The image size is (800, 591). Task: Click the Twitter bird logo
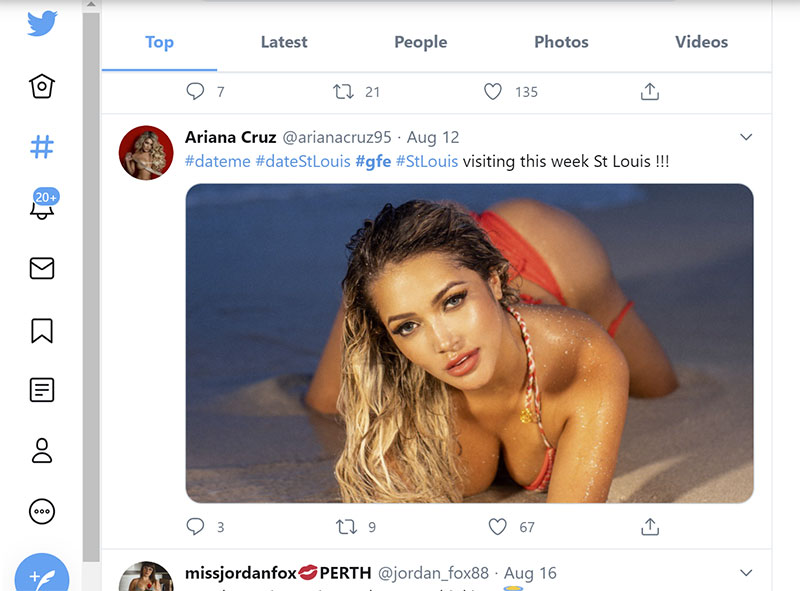pyautogui.click(x=42, y=22)
